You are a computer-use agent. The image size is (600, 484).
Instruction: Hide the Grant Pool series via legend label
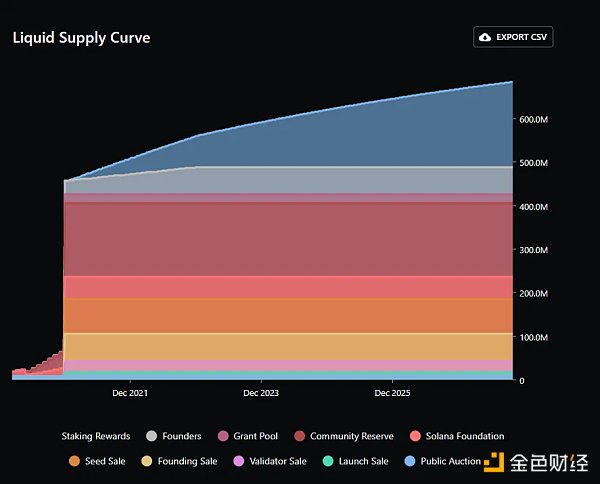tap(255, 436)
